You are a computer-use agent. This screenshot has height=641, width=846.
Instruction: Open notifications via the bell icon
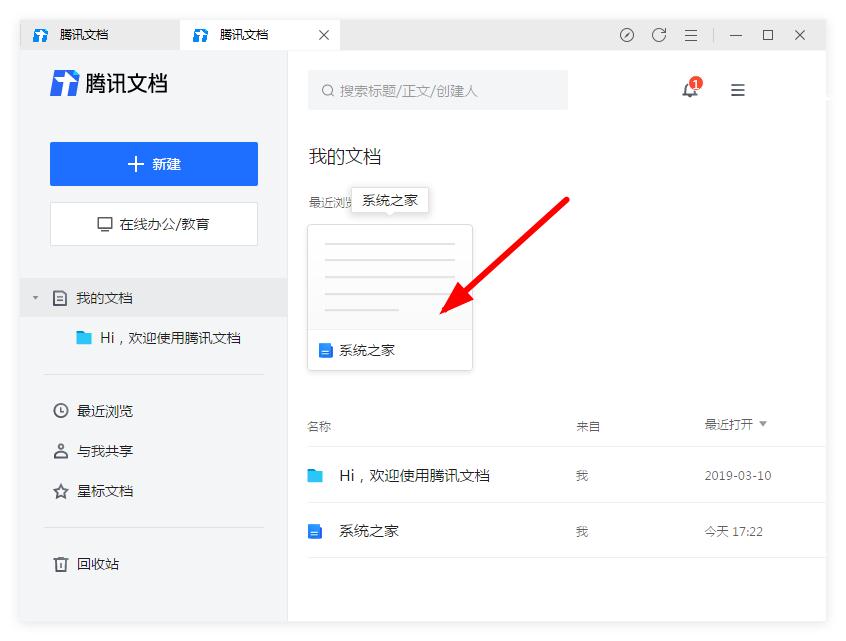689,90
